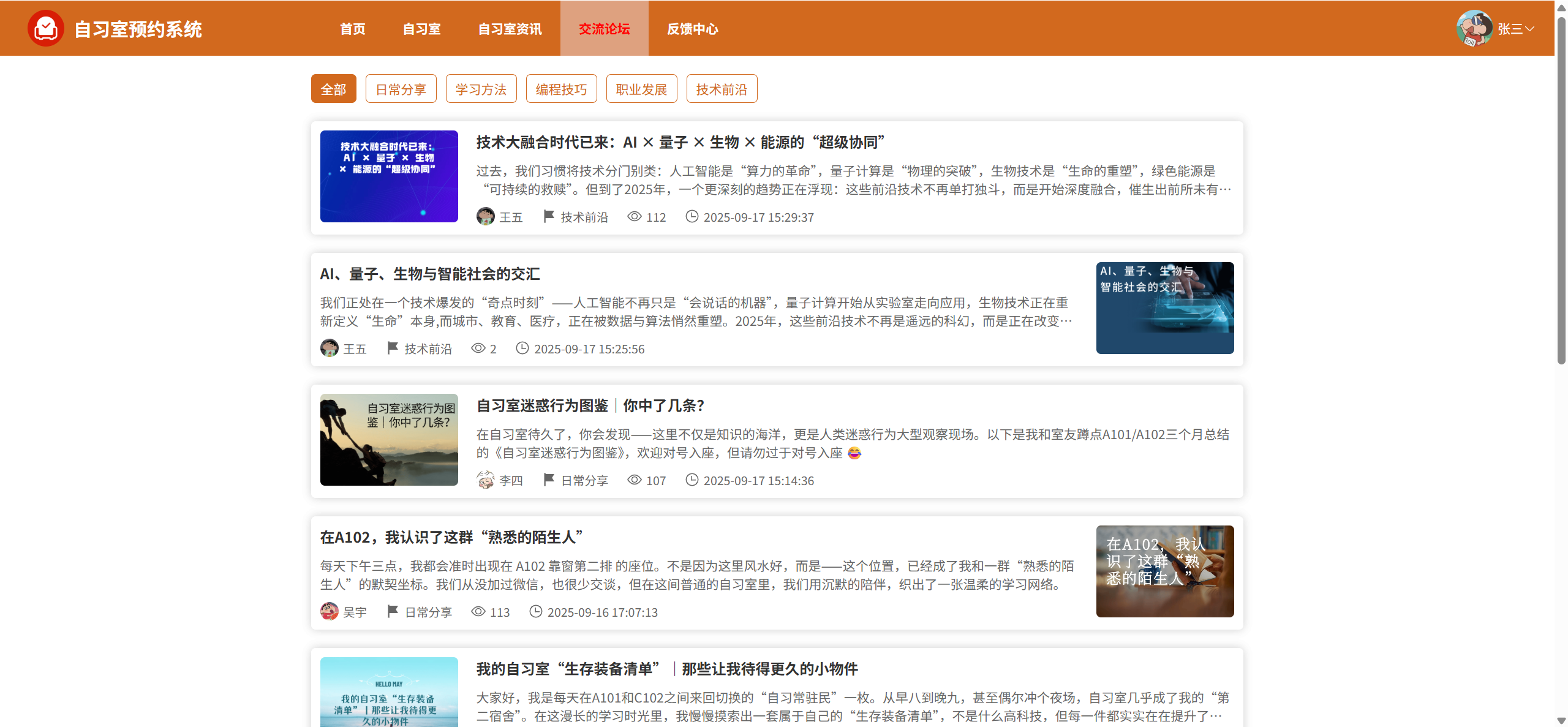Click thumbnail of AI、量子、生物 post
The width and height of the screenshot is (1568, 727).
point(1164,307)
